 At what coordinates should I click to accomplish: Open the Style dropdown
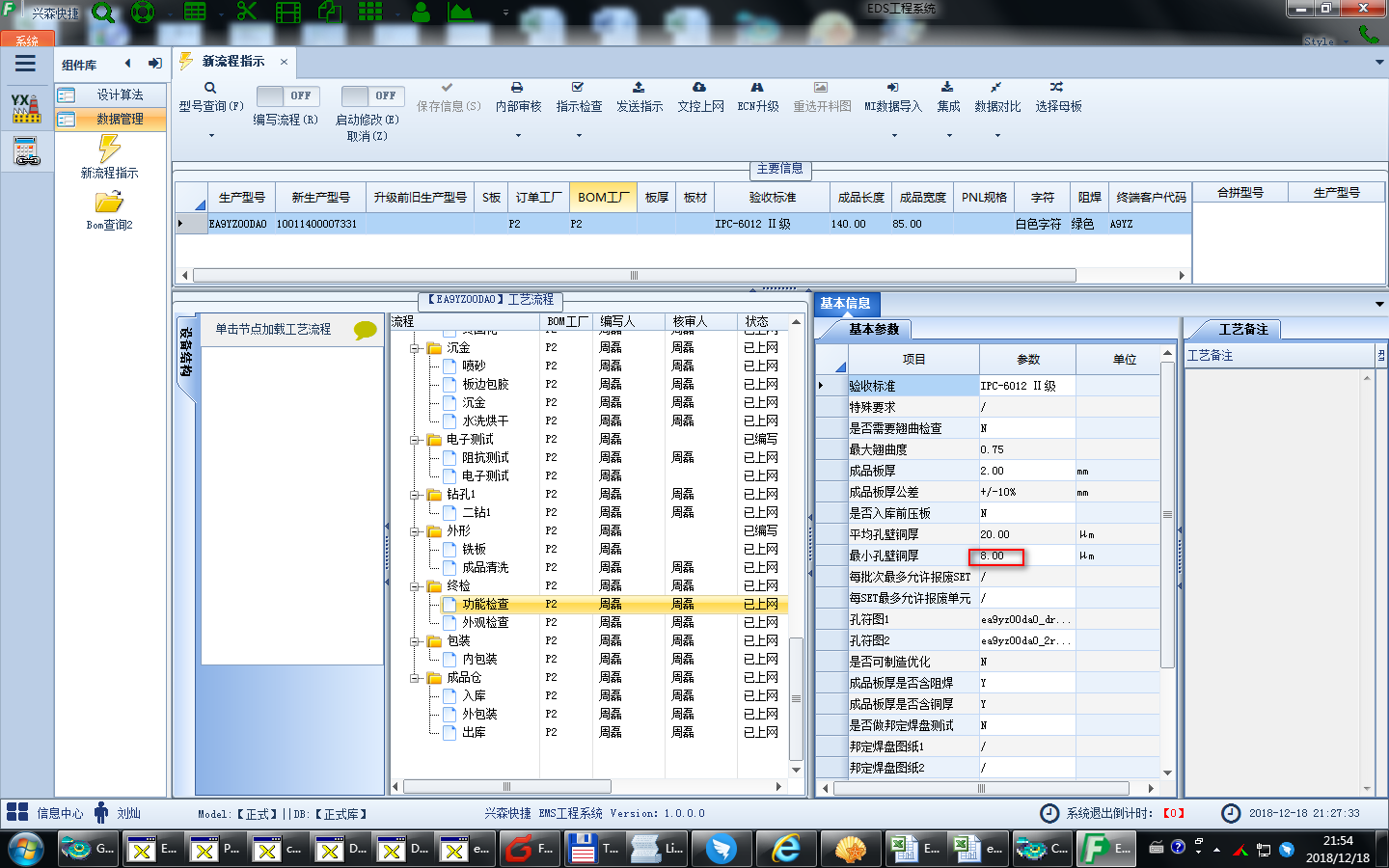point(1326,41)
